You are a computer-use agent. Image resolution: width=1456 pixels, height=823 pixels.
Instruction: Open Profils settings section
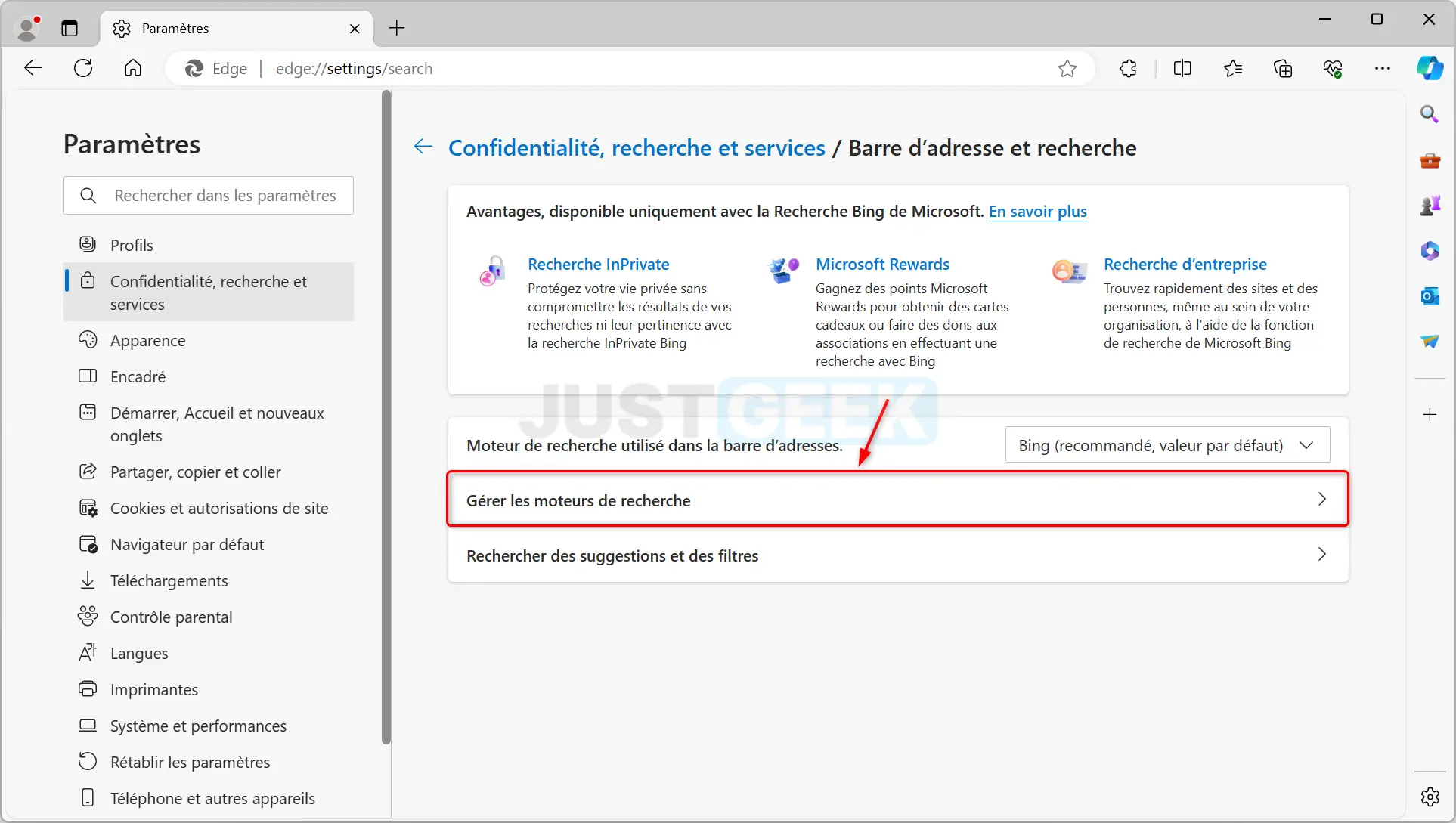point(208,245)
